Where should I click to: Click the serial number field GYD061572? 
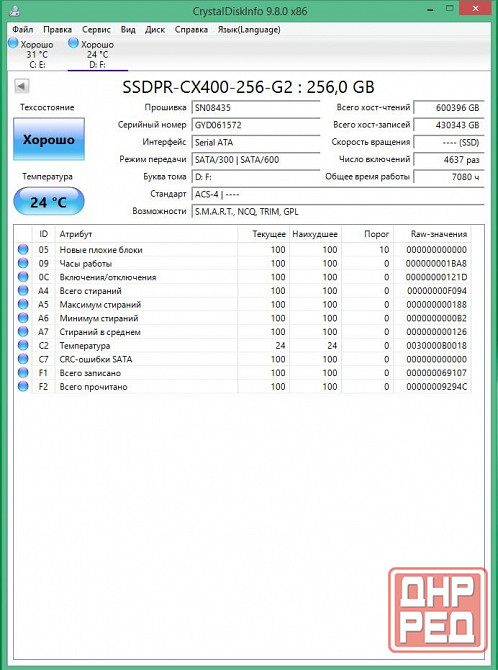(256, 125)
